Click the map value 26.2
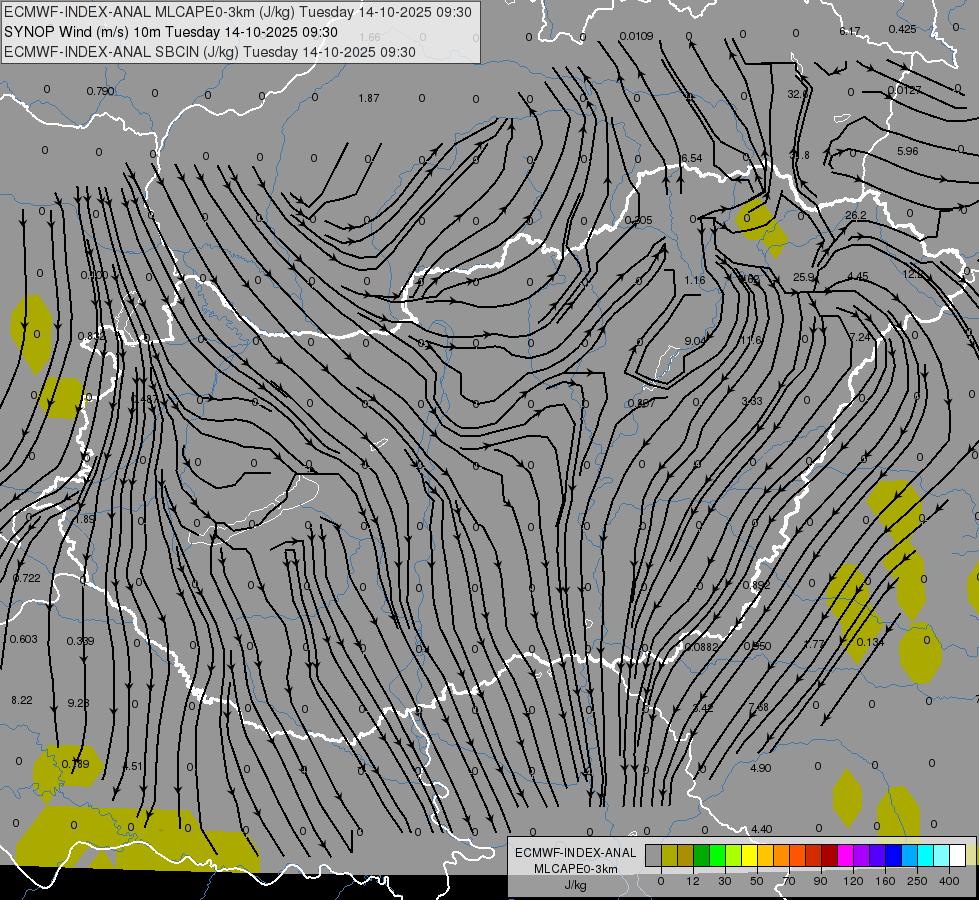This screenshot has width=979, height=900. coord(855,215)
